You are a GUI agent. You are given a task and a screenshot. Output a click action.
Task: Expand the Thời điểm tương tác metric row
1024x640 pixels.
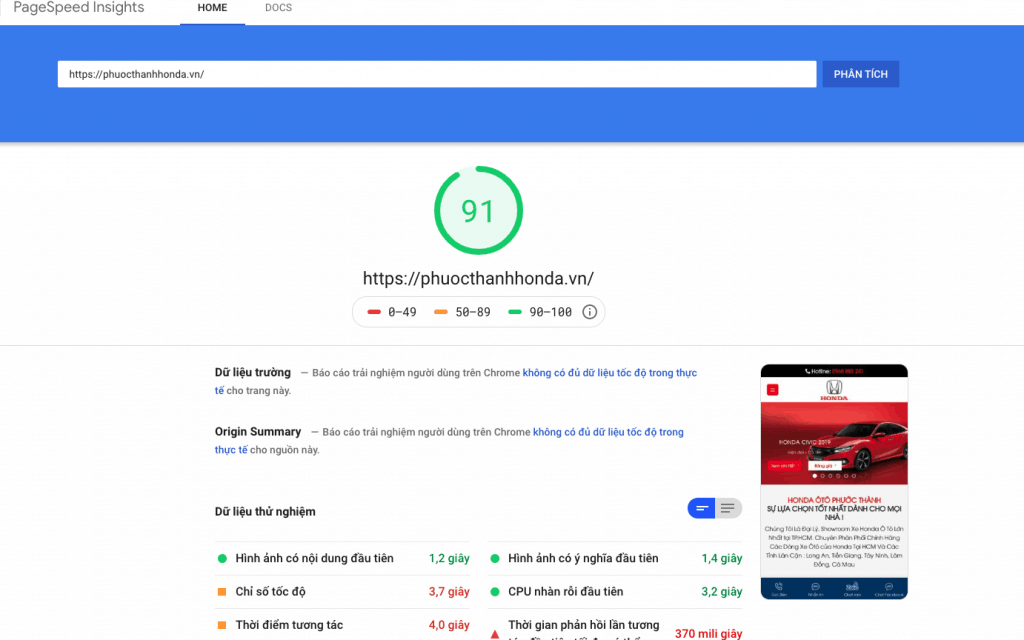click(x=289, y=625)
